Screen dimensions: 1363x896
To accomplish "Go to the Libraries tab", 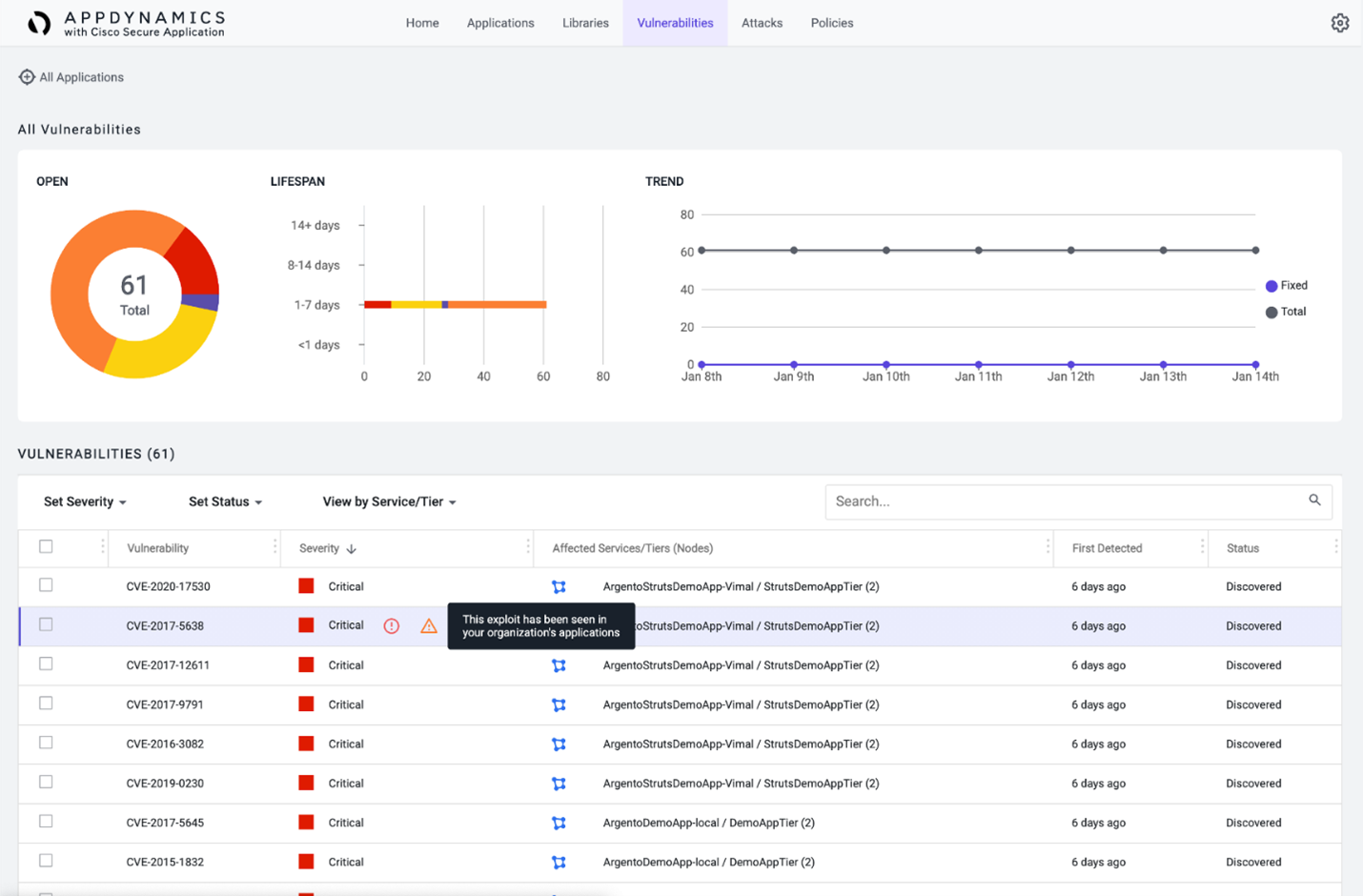I will [x=585, y=23].
